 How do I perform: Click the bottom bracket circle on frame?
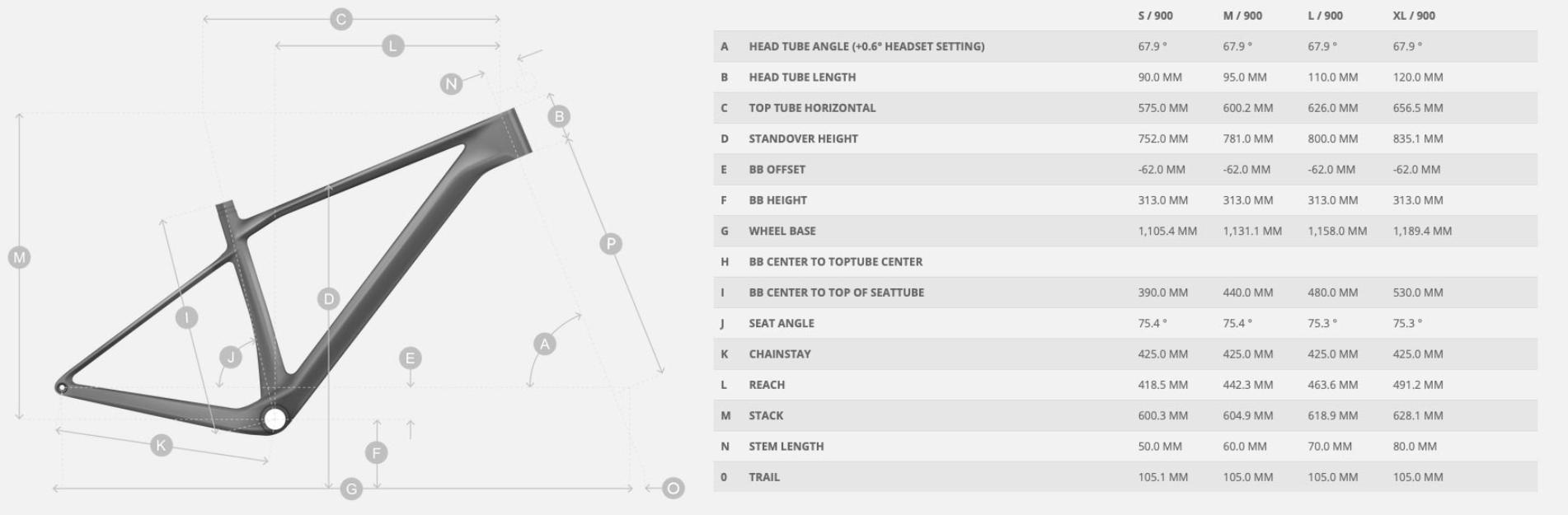[x=275, y=419]
